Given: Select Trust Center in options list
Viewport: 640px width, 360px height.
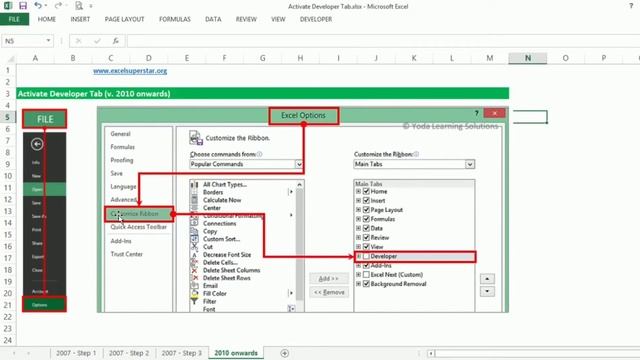Looking at the screenshot, I should click(127, 254).
